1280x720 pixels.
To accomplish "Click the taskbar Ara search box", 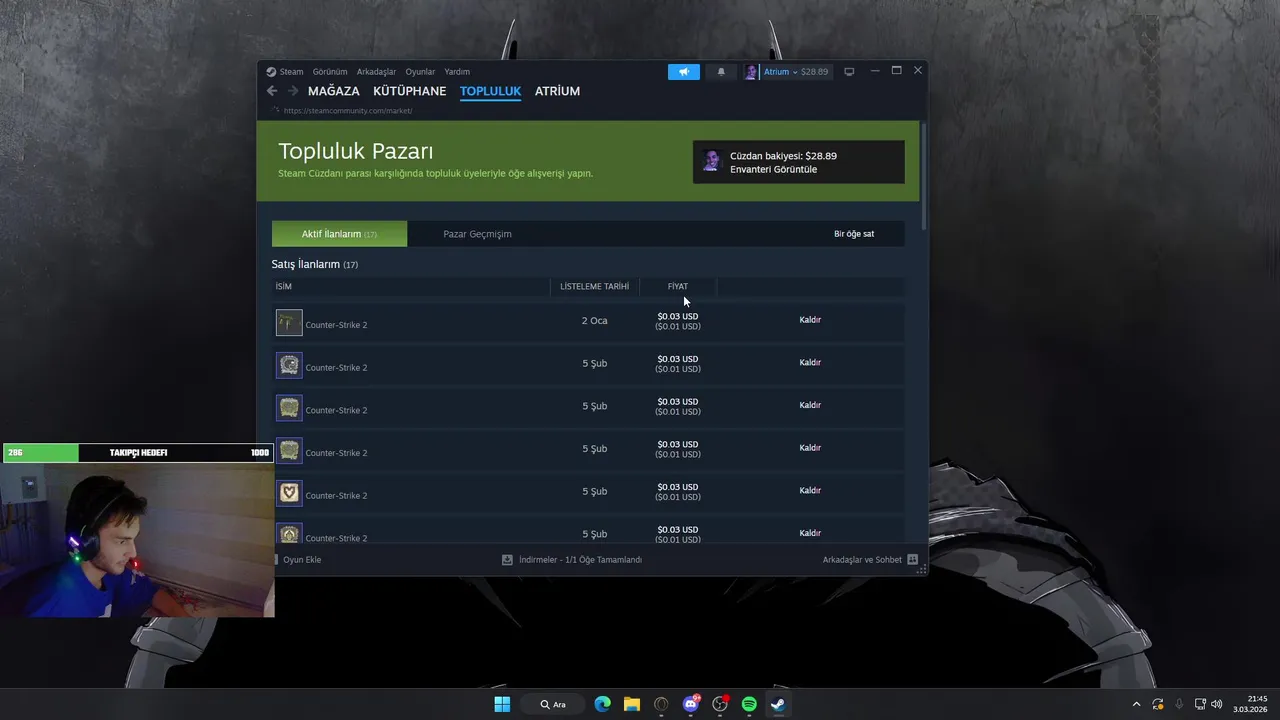I will click(x=554, y=704).
